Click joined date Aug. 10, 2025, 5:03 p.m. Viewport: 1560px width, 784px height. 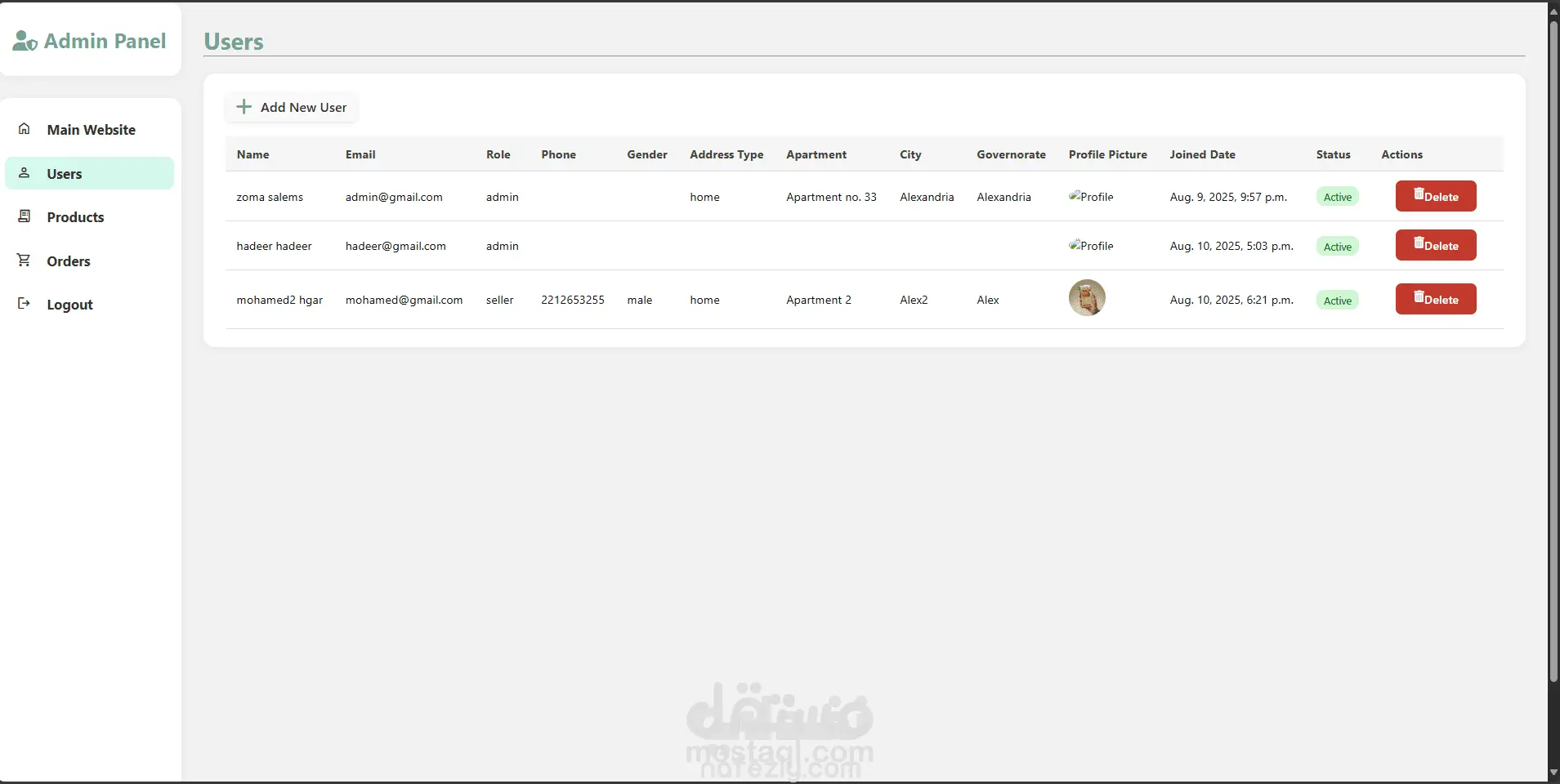(x=1231, y=246)
